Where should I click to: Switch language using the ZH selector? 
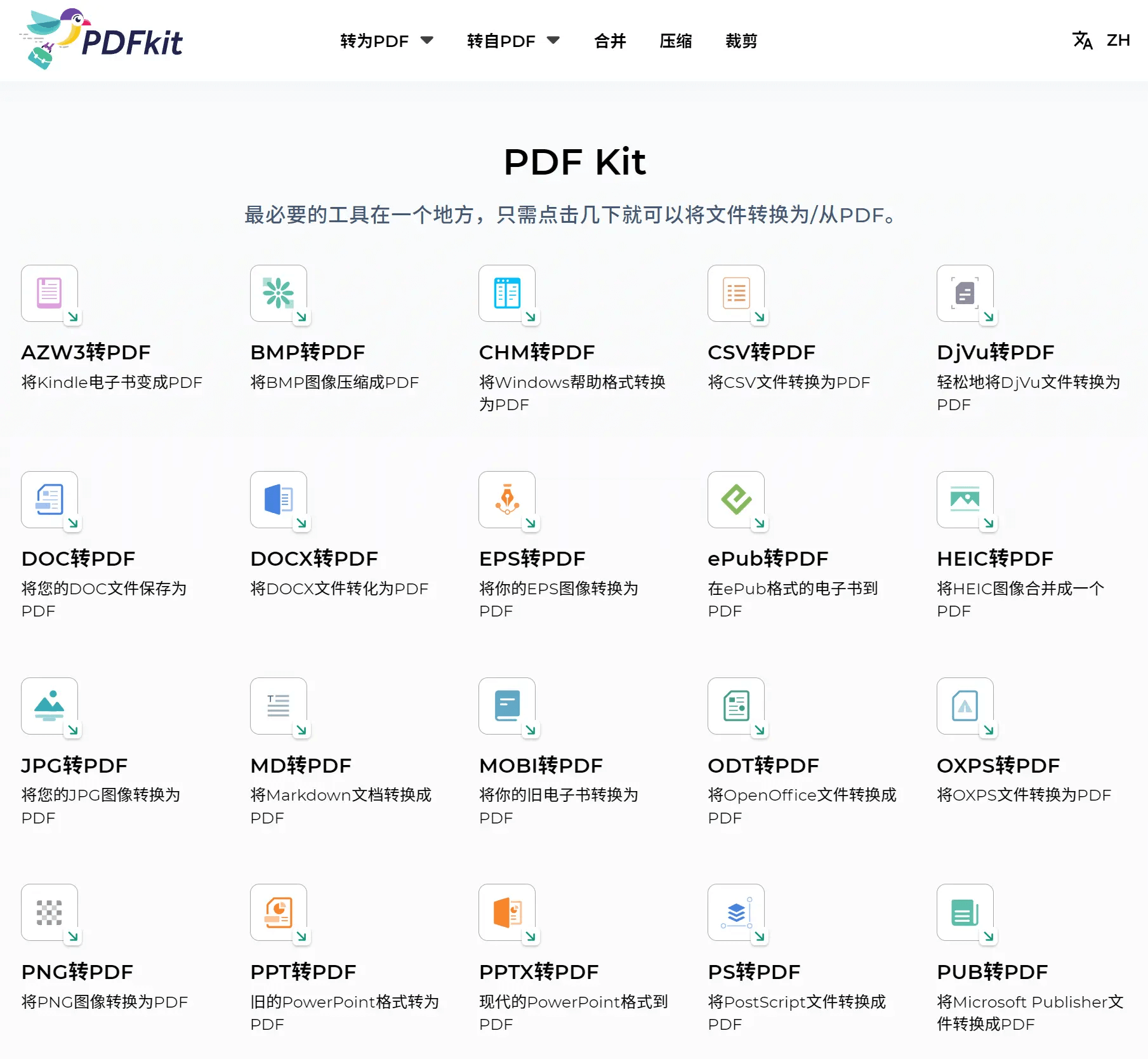pyautogui.click(x=1102, y=40)
